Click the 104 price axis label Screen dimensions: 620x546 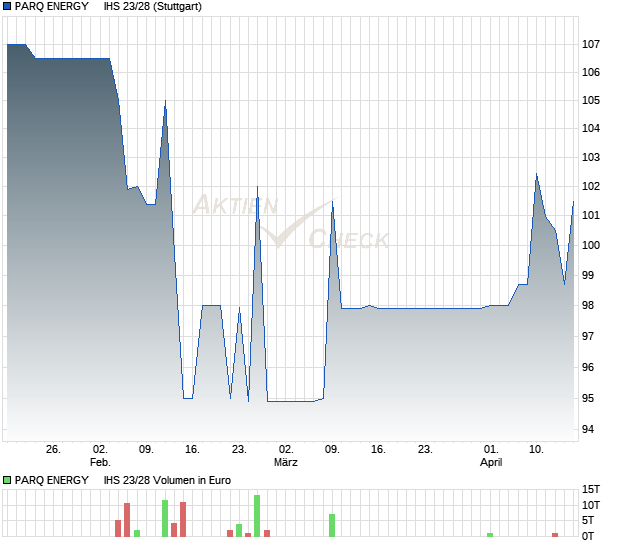590,128
